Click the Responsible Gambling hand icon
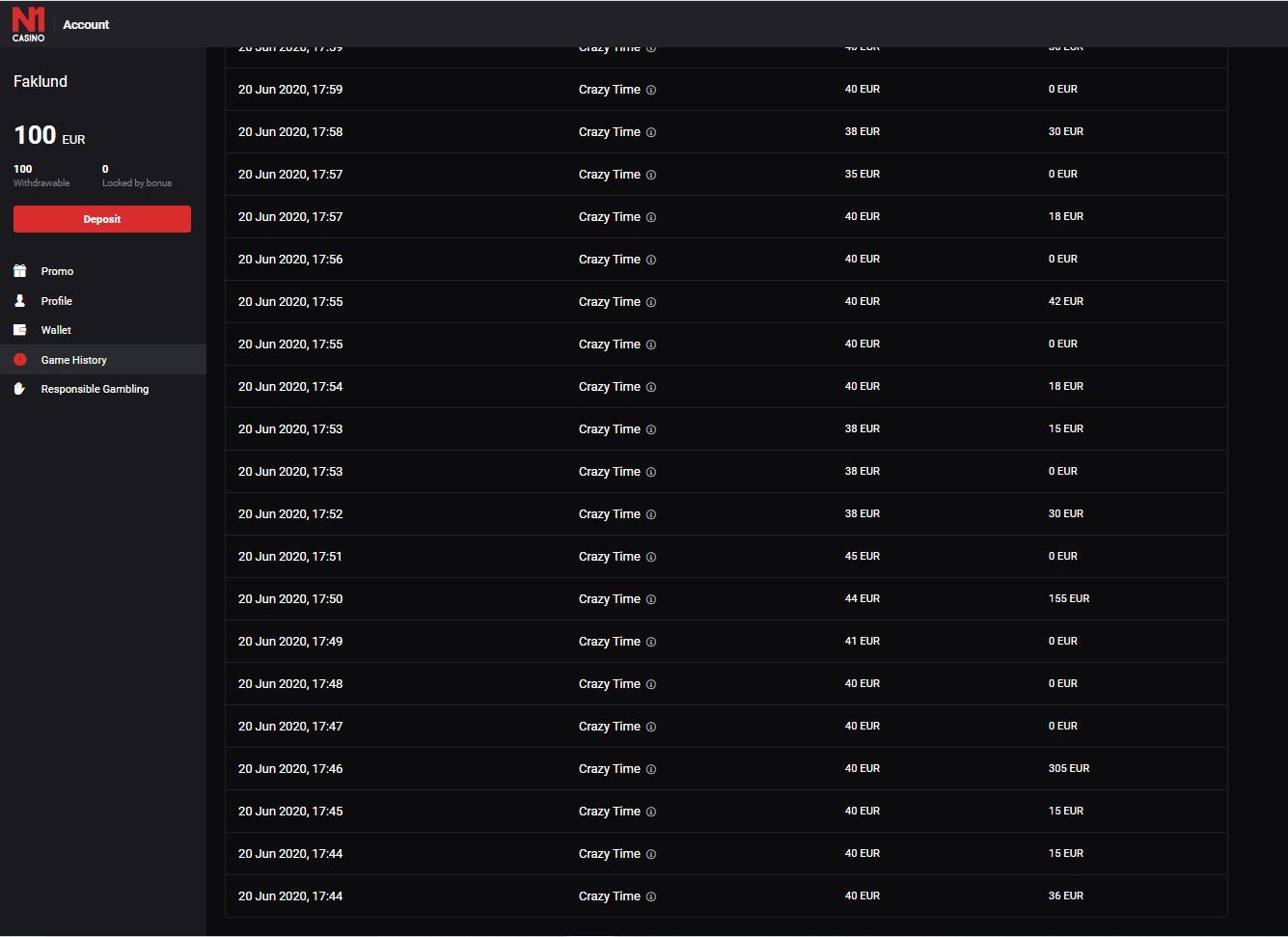The image size is (1288, 937). (19, 389)
